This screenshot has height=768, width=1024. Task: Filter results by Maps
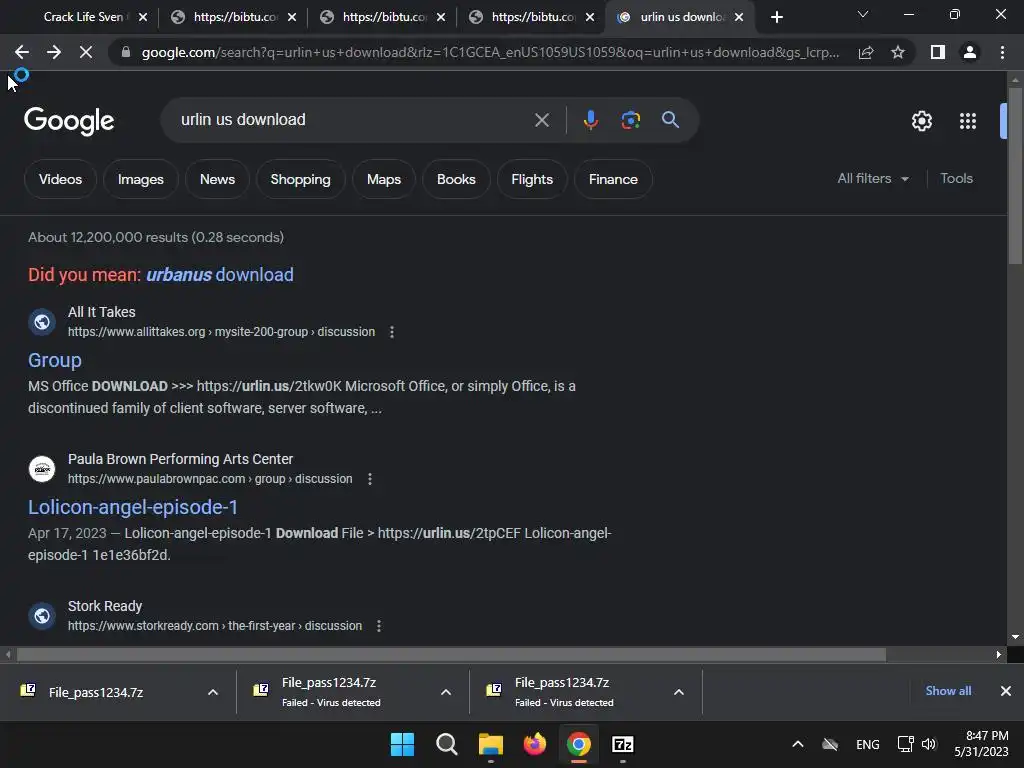coord(384,179)
